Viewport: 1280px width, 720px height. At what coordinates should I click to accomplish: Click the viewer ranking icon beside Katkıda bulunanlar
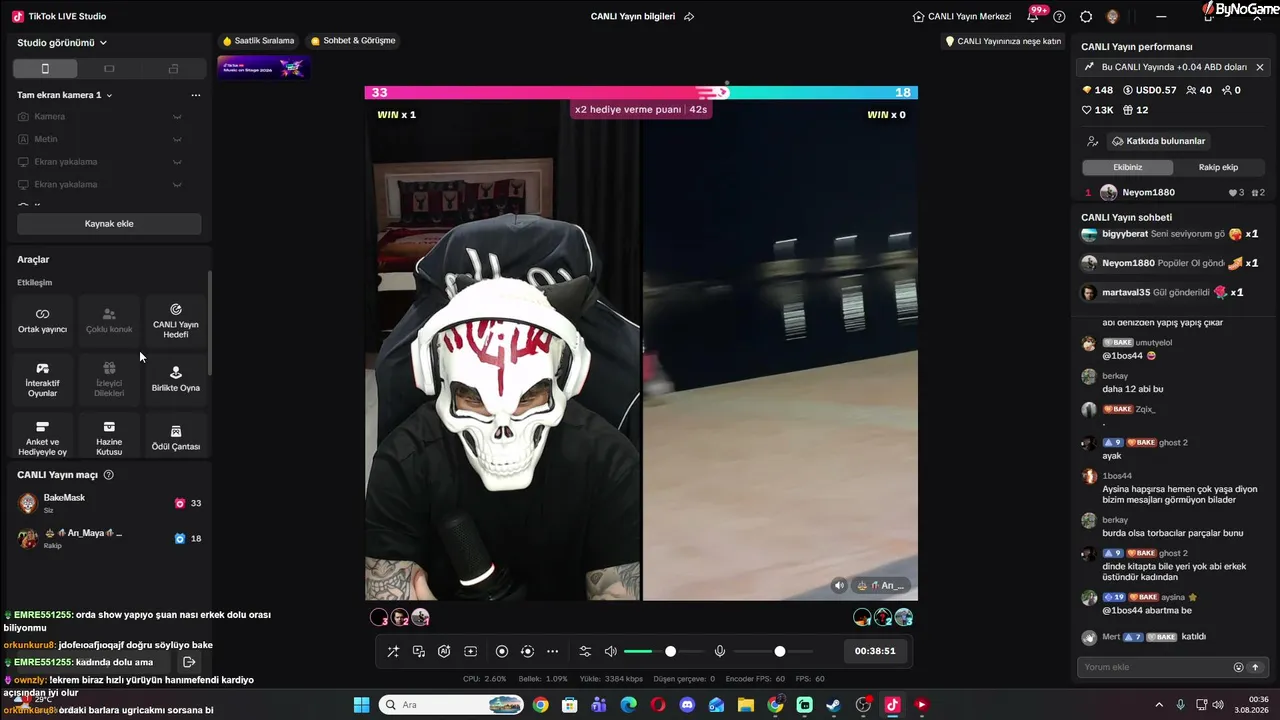1092,141
